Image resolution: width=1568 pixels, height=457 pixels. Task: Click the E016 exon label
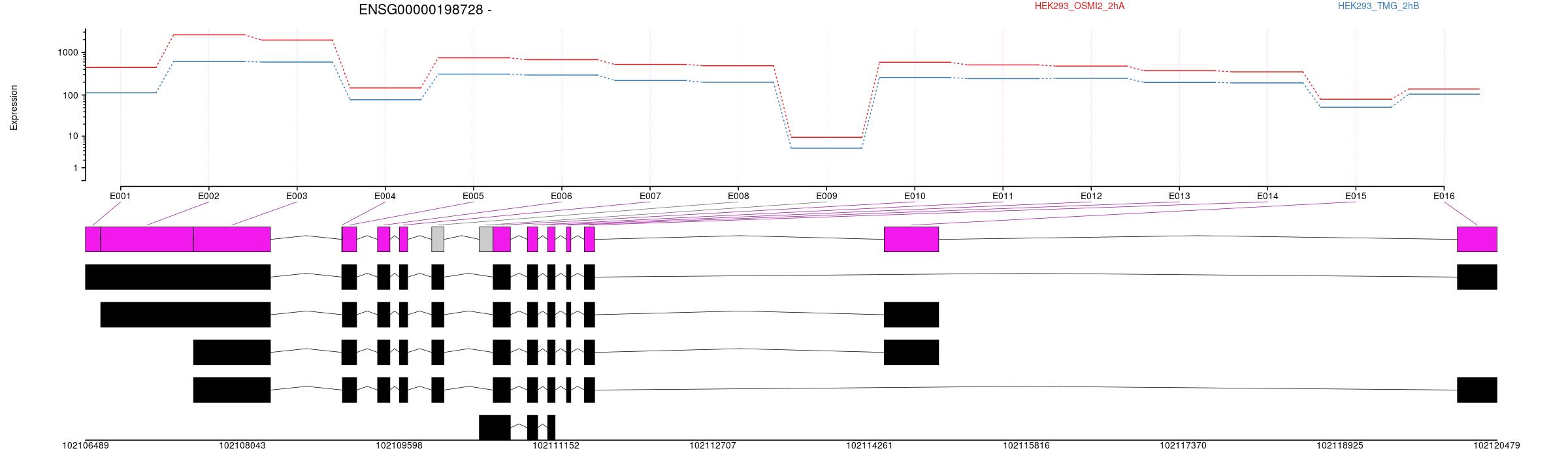point(1444,196)
